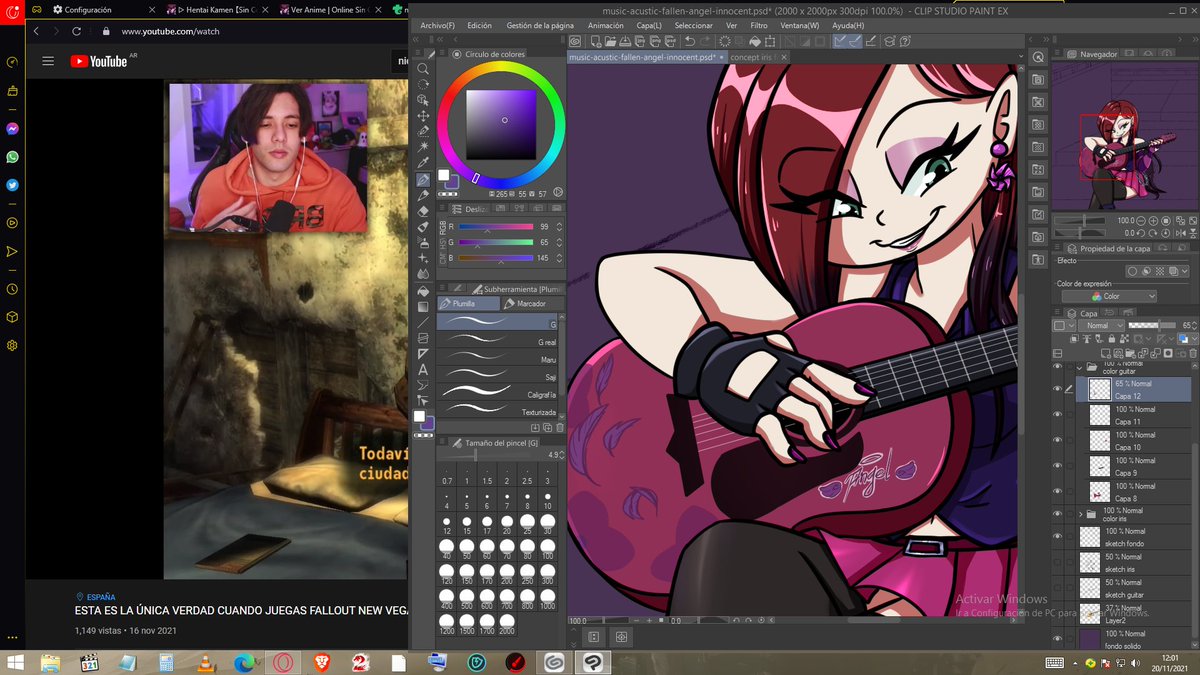Hide the Capa 9 layer

pos(1057,466)
